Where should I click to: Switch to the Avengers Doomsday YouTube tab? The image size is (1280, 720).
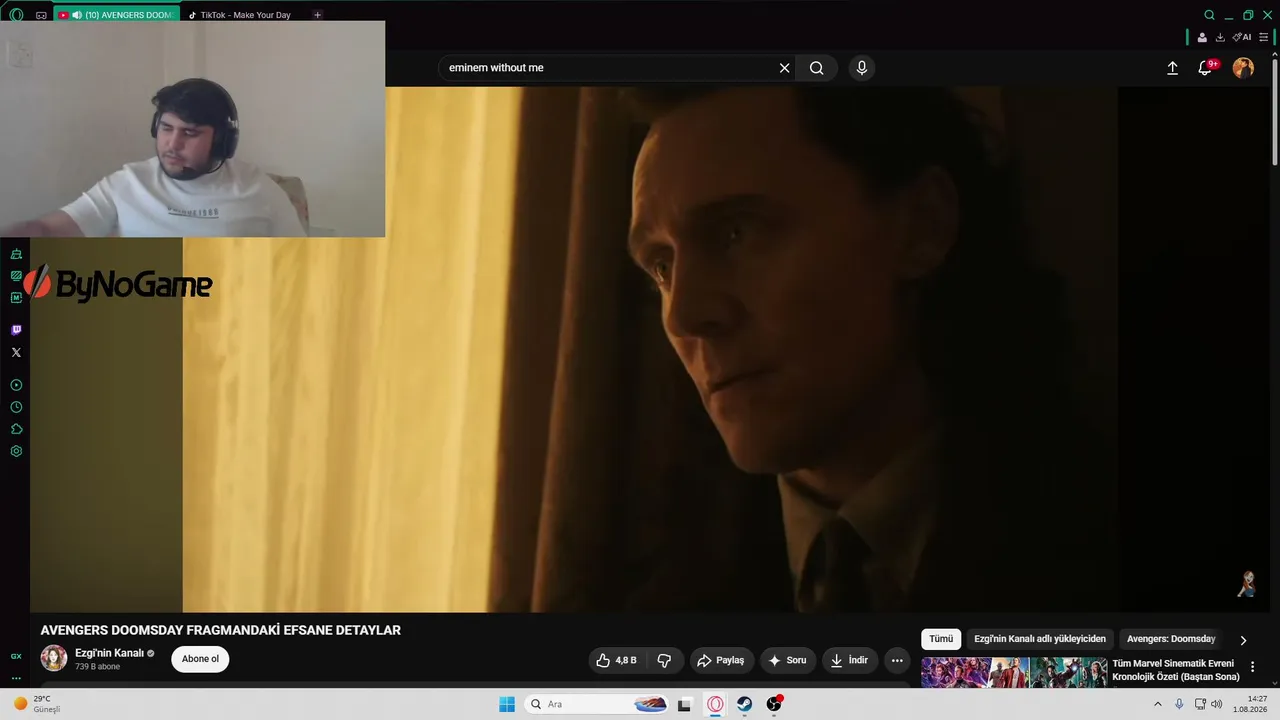click(117, 15)
